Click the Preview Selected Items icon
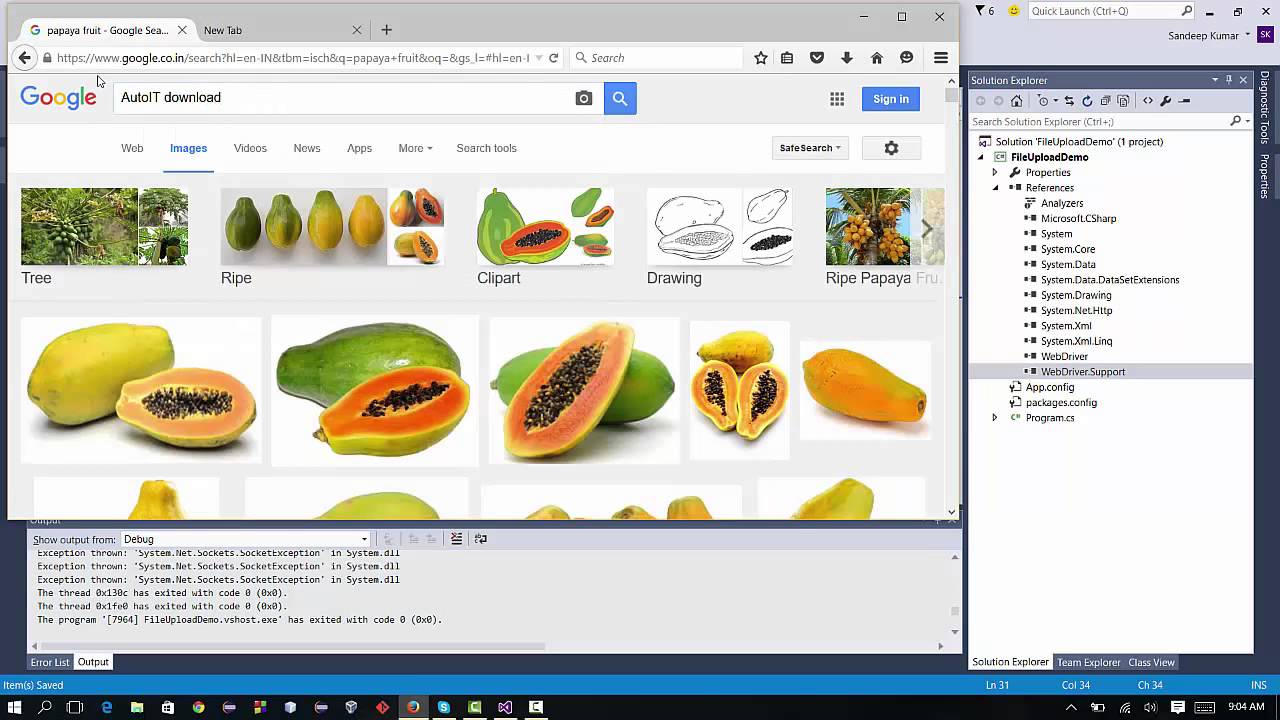The image size is (1280, 720). [x=1184, y=101]
